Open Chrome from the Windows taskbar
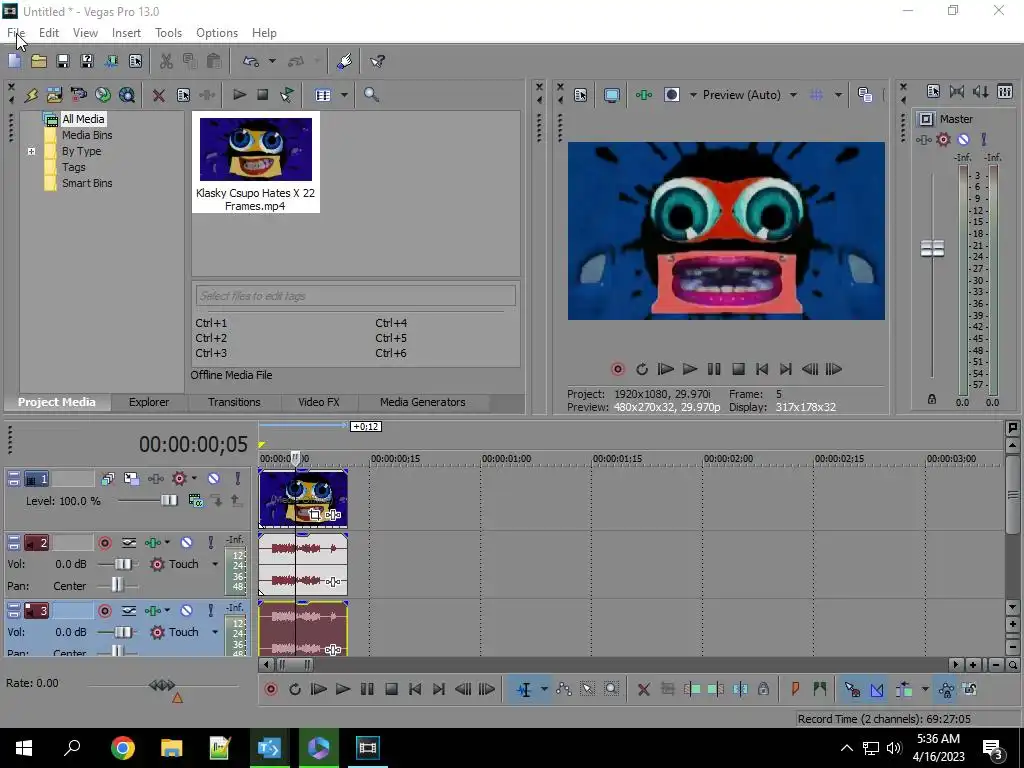This screenshot has width=1024, height=768. (123, 748)
